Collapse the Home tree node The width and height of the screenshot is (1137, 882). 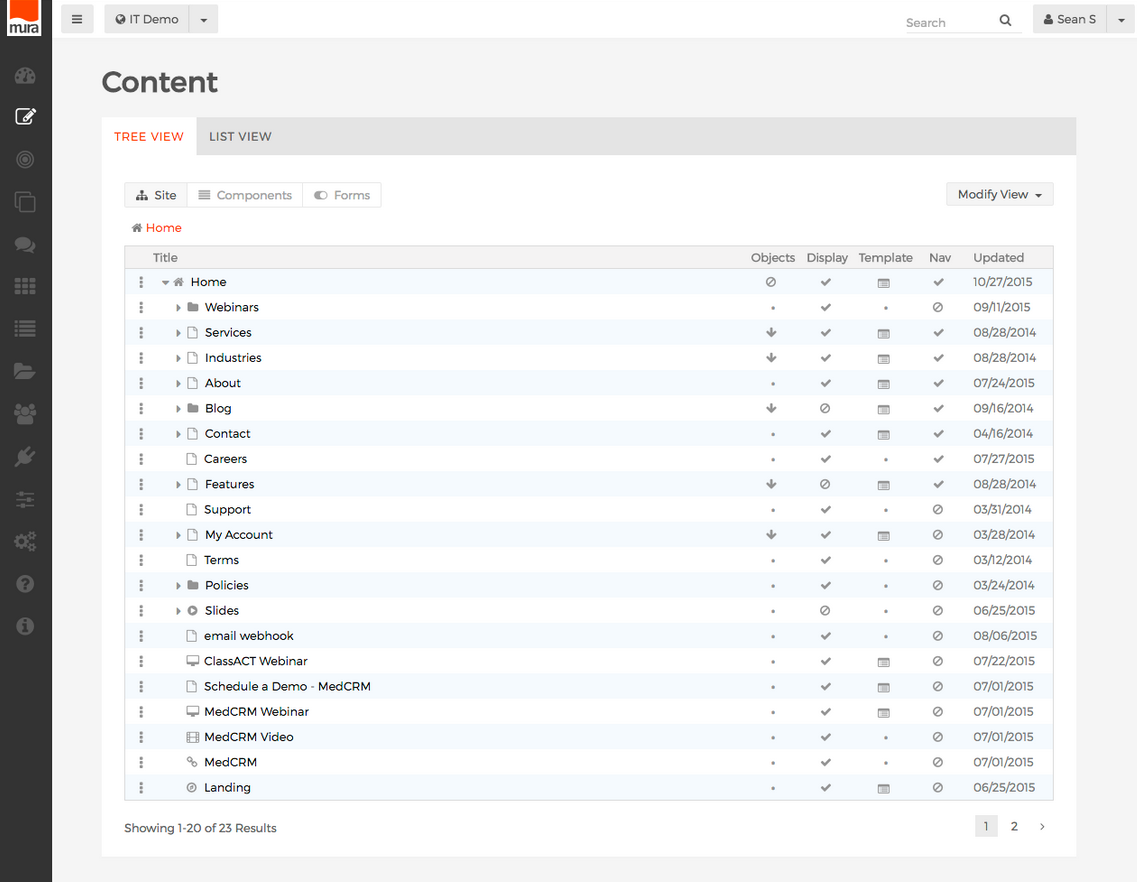coord(165,282)
